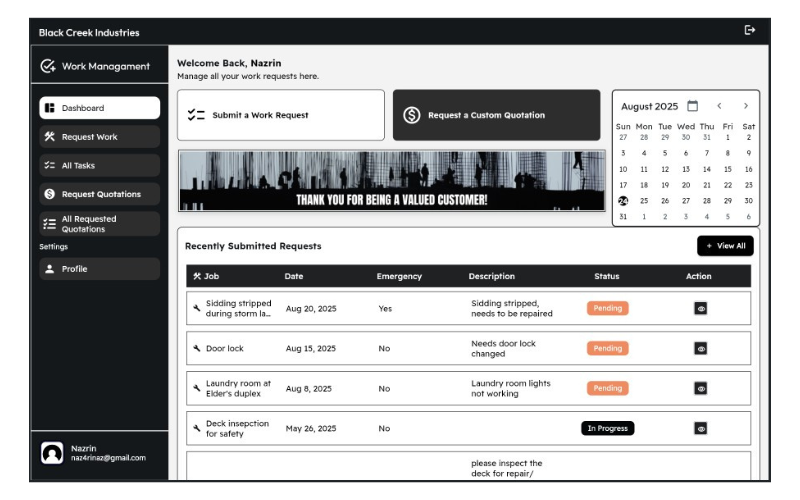Select August 15 in the calendar
This screenshot has width=800, height=500.
pyautogui.click(x=728, y=169)
